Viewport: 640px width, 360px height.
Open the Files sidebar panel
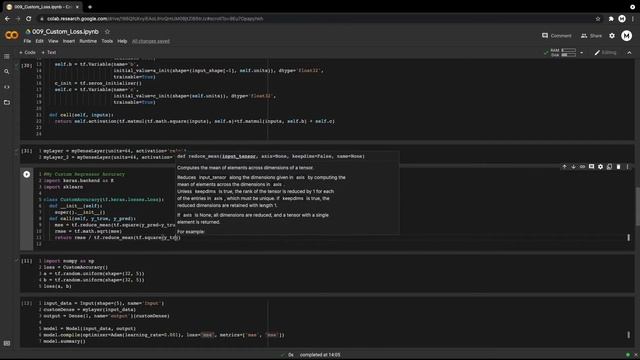pos(7,102)
